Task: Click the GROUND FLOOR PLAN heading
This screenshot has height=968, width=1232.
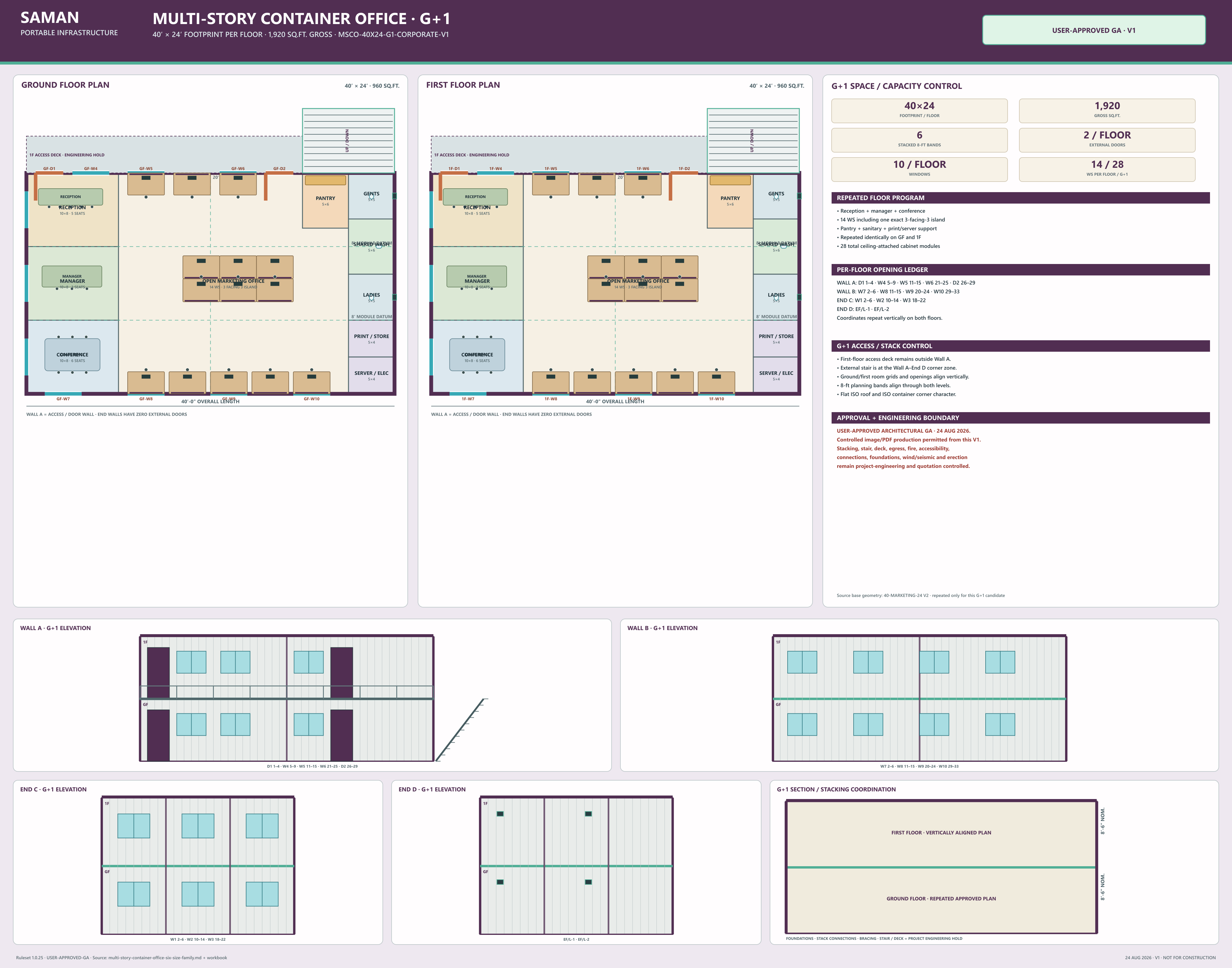Action: pyautogui.click(x=65, y=85)
